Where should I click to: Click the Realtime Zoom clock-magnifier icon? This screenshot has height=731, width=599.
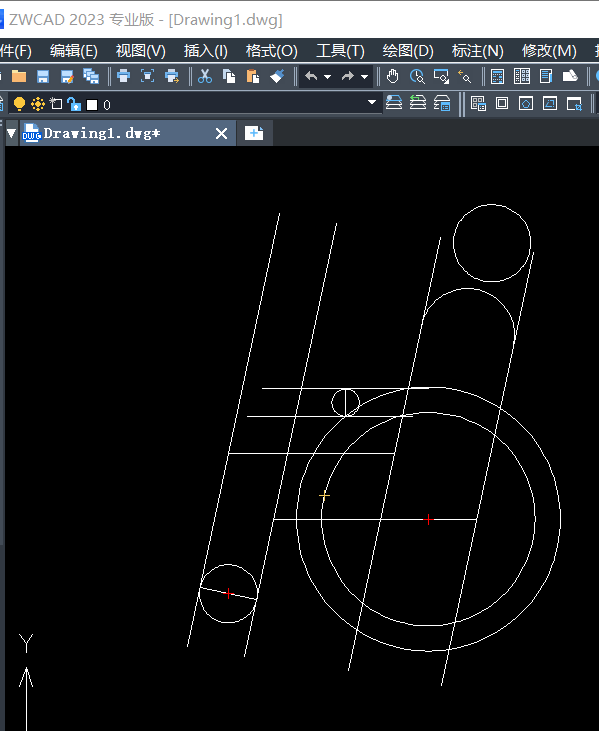(417, 76)
